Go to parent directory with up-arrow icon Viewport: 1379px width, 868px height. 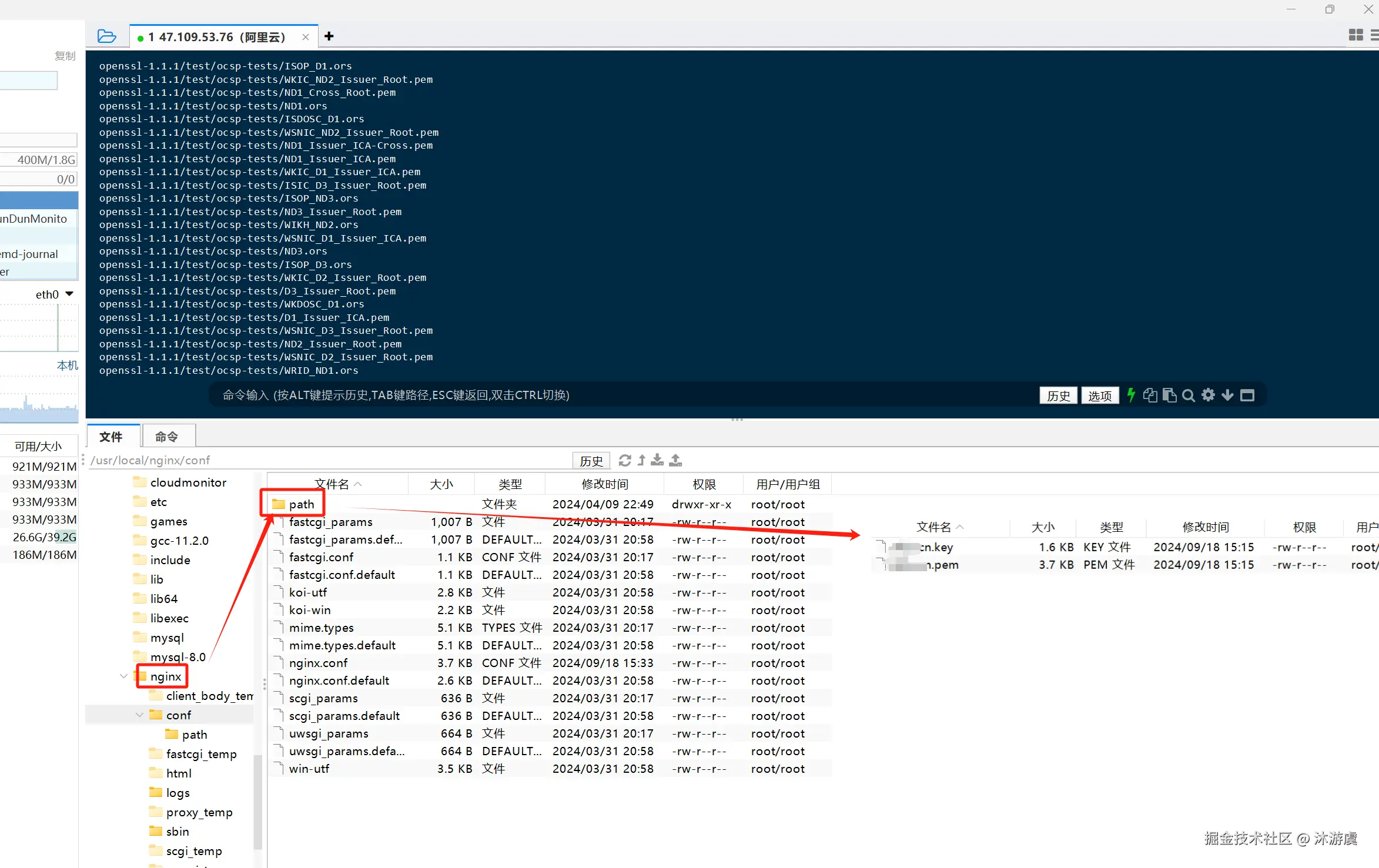point(641,460)
